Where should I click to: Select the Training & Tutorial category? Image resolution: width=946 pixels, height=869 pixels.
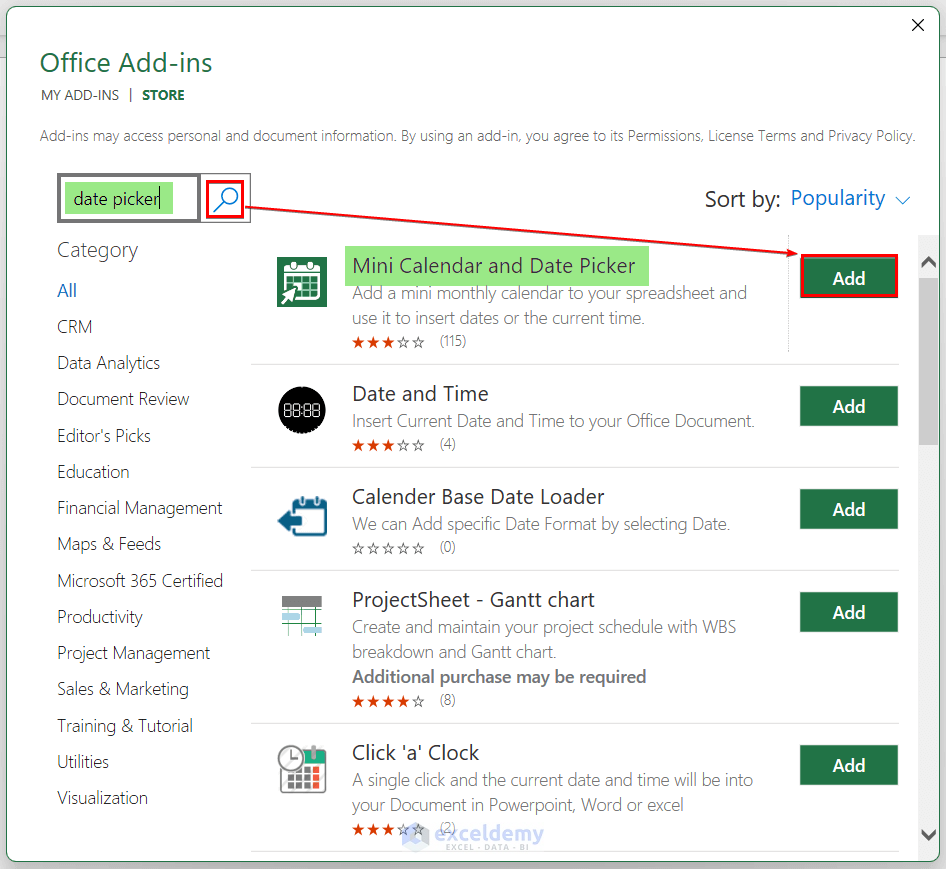[125, 725]
